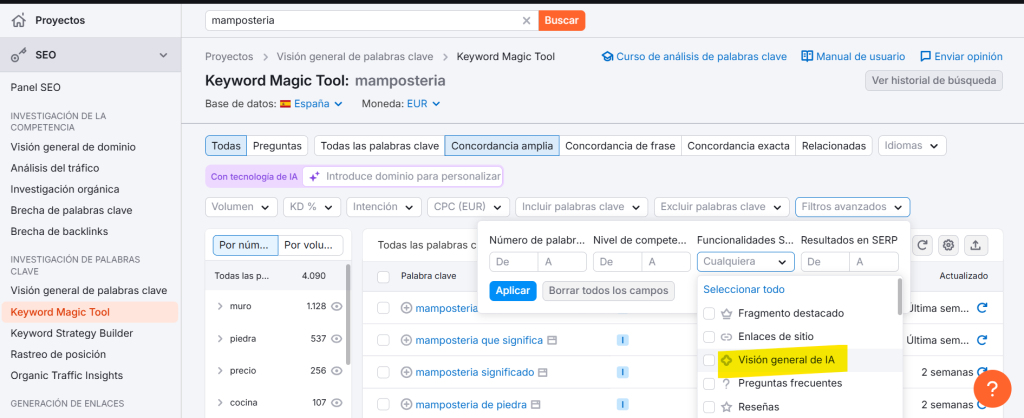
Task: Refresh the mamposteria que significa row
Action: click(982, 340)
